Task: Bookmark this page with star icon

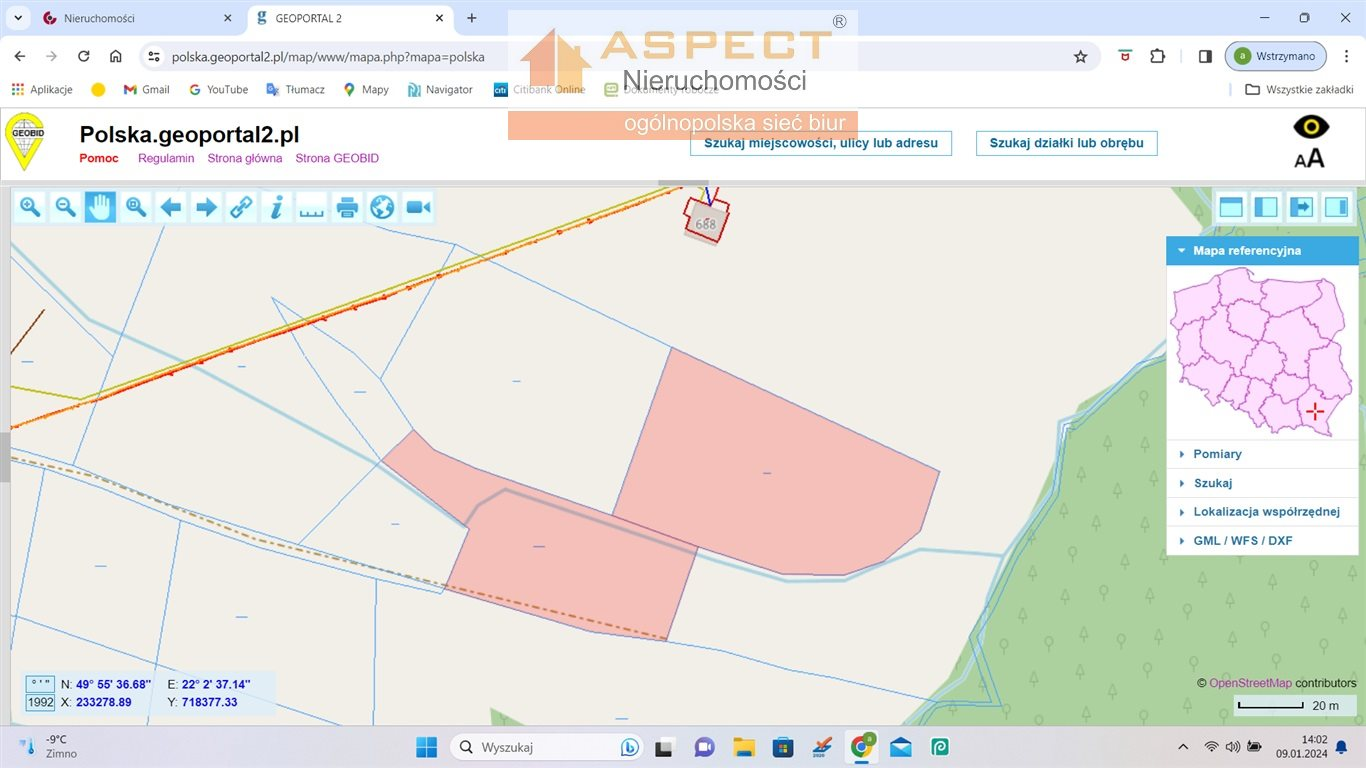Action: click(x=1080, y=57)
